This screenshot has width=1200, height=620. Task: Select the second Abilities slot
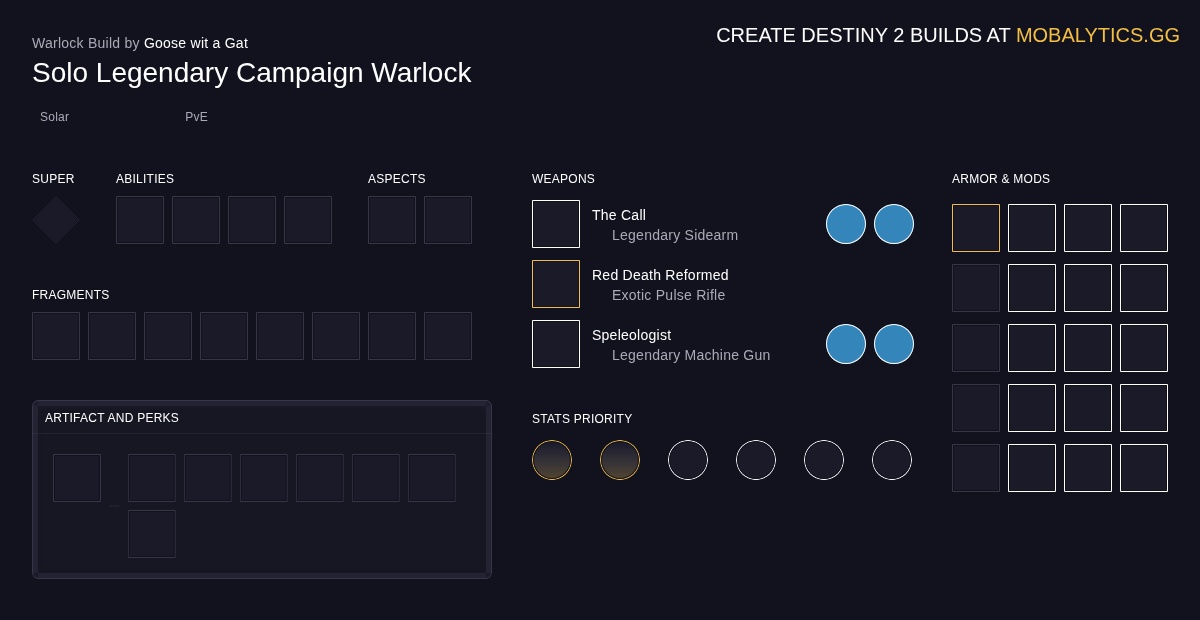coord(196,220)
